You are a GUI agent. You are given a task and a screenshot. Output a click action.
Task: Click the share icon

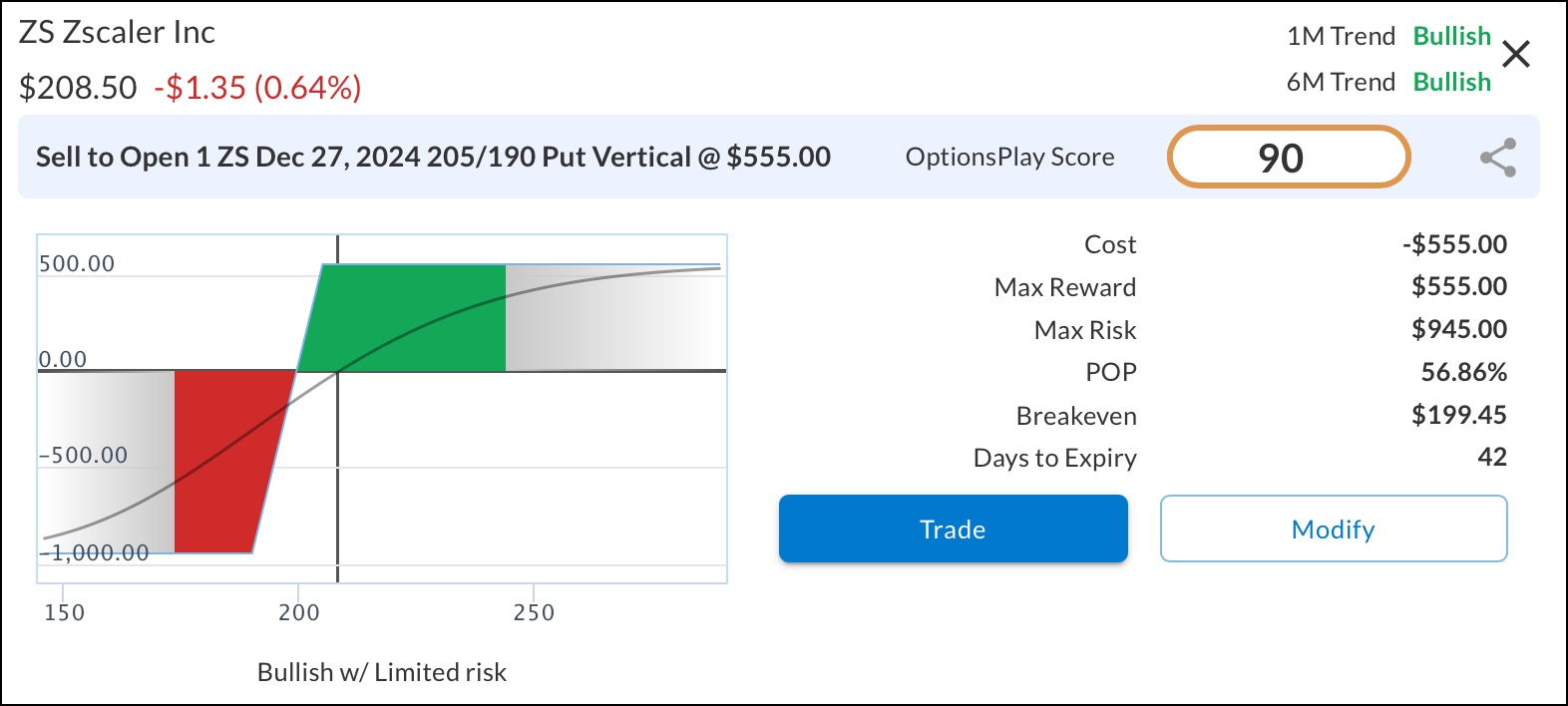tap(1497, 158)
